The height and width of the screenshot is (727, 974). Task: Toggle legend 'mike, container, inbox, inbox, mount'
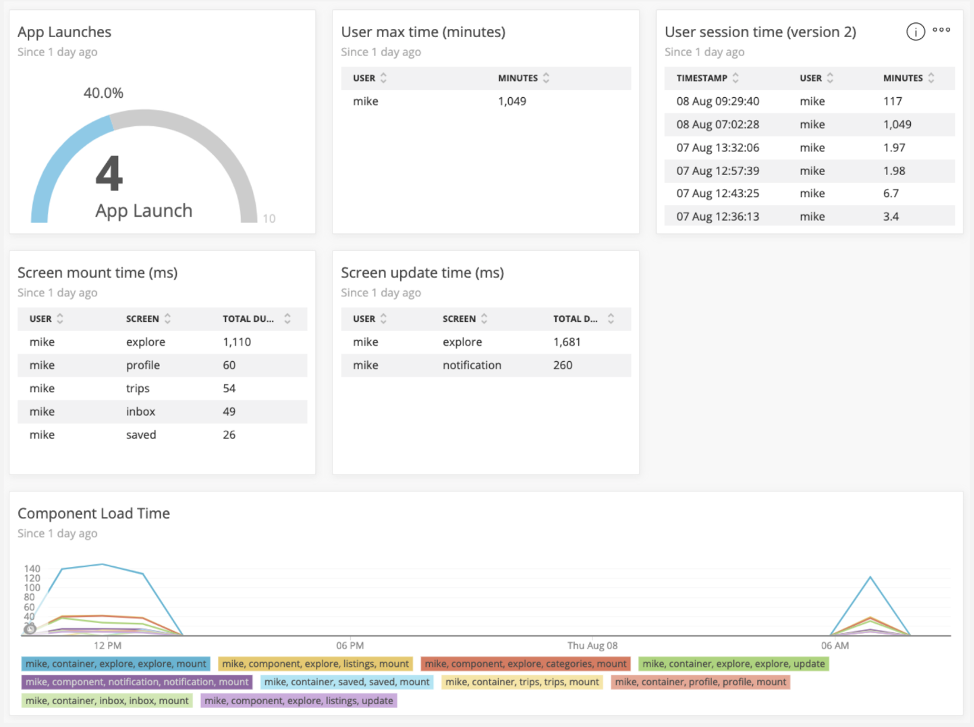pyautogui.click(x=107, y=700)
